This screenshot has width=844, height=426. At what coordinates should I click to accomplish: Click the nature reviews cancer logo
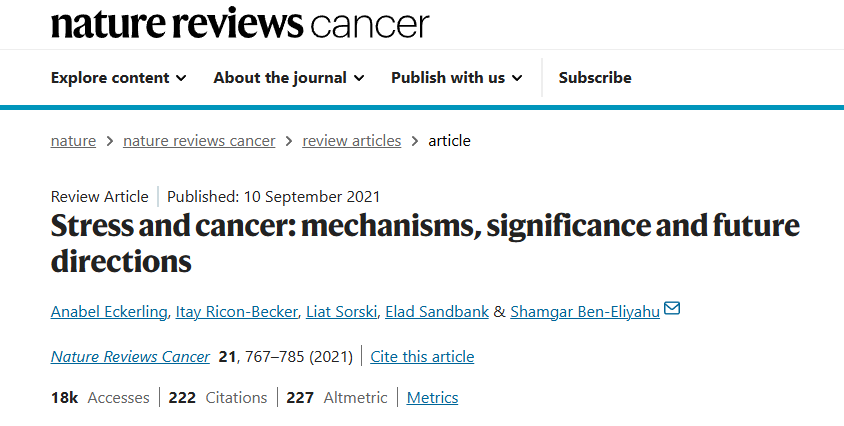(240, 23)
